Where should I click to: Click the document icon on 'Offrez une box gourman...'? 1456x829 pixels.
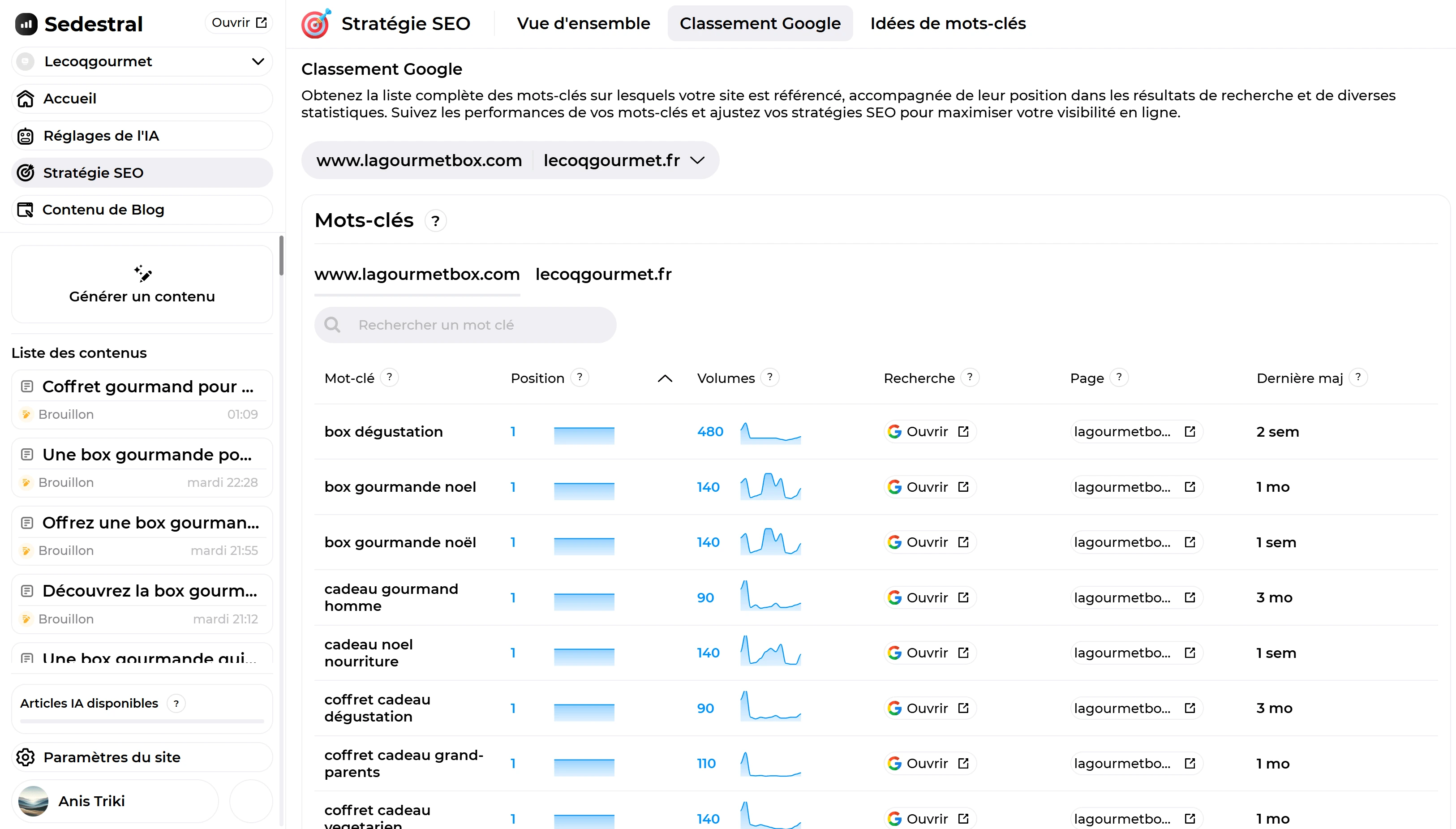(27, 523)
